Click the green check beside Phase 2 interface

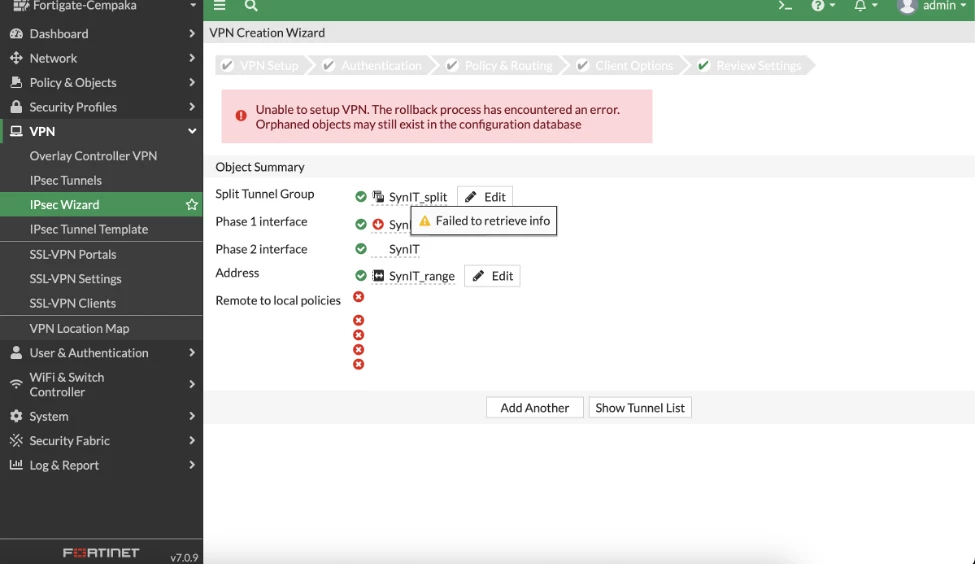(x=361, y=249)
